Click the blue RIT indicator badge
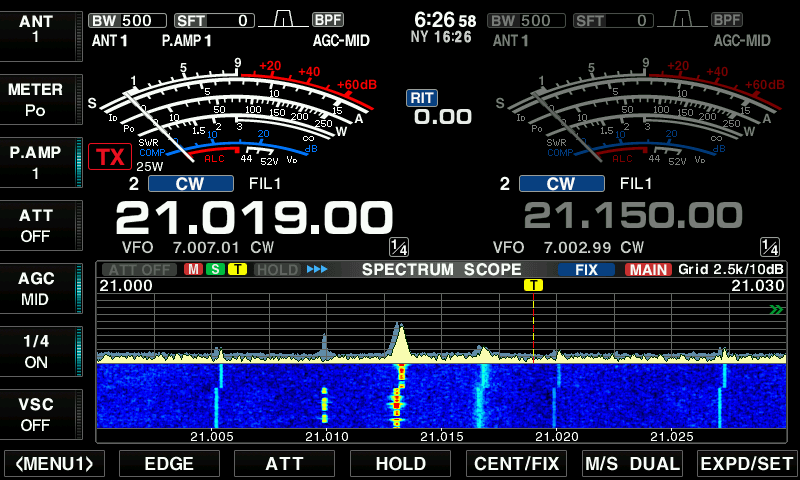Screen dimensions: 800x480 [422, 97]
